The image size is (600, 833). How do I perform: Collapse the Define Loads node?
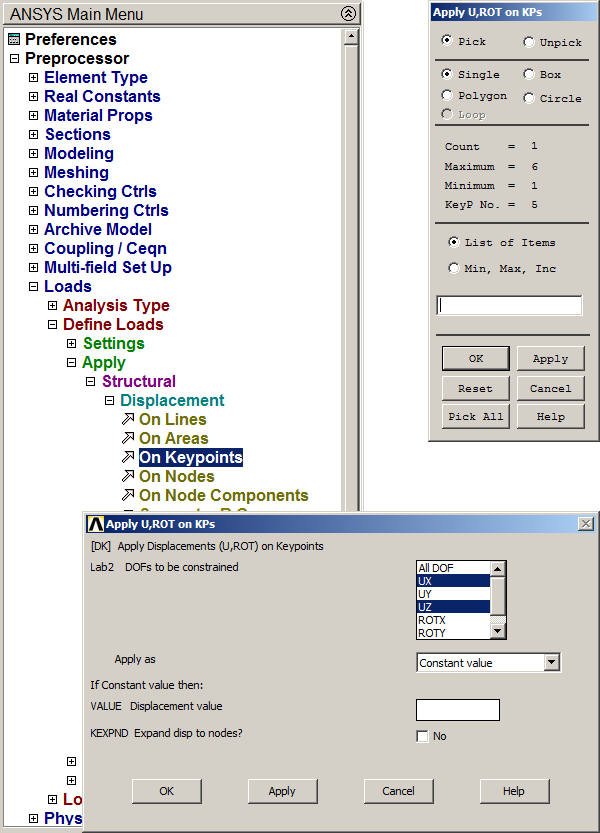pos(53,325)
